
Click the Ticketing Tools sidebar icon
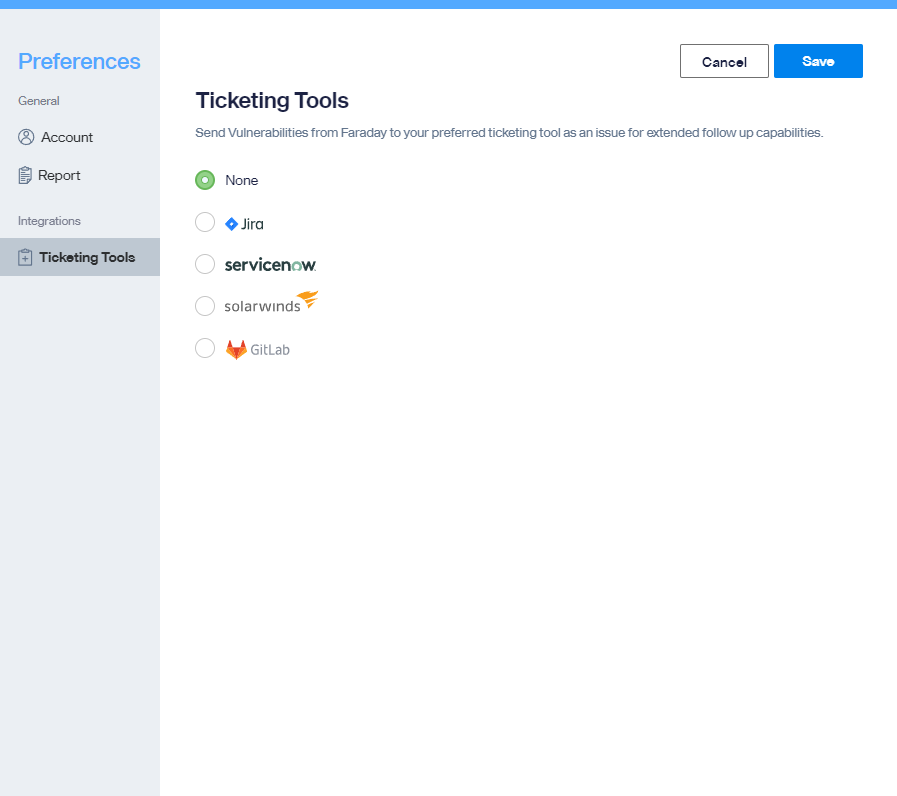click(25, 258)
